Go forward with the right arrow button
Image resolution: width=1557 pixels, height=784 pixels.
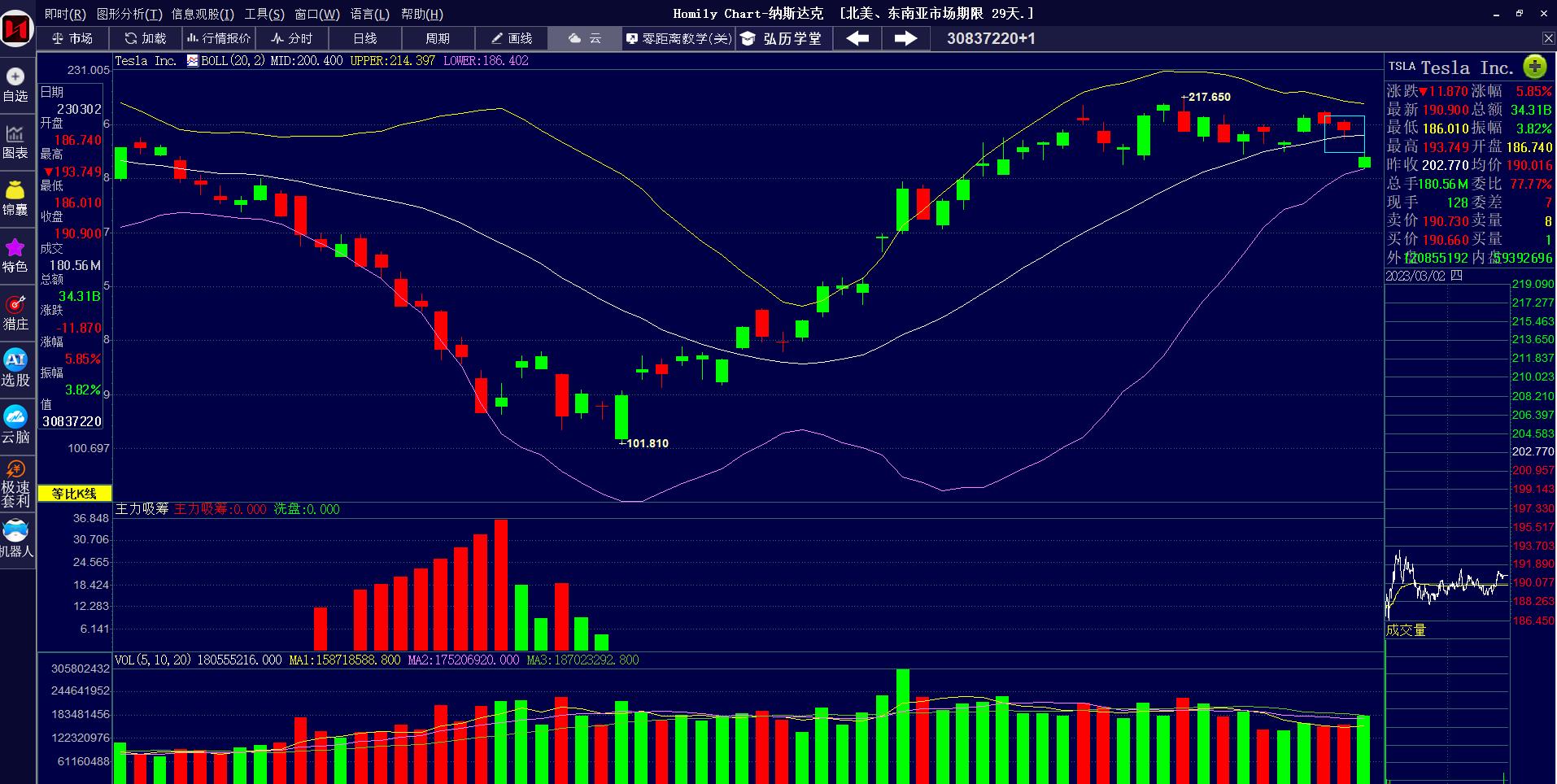pyautogui.click(x=905, y=38)
